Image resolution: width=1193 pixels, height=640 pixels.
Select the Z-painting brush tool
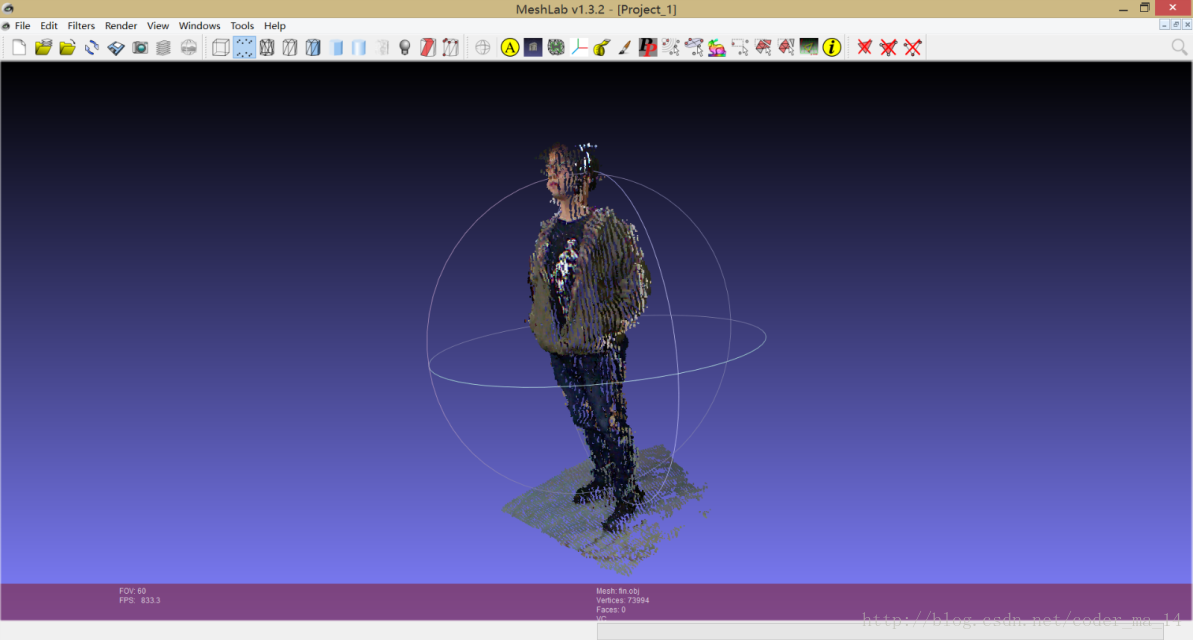point(625,48)
